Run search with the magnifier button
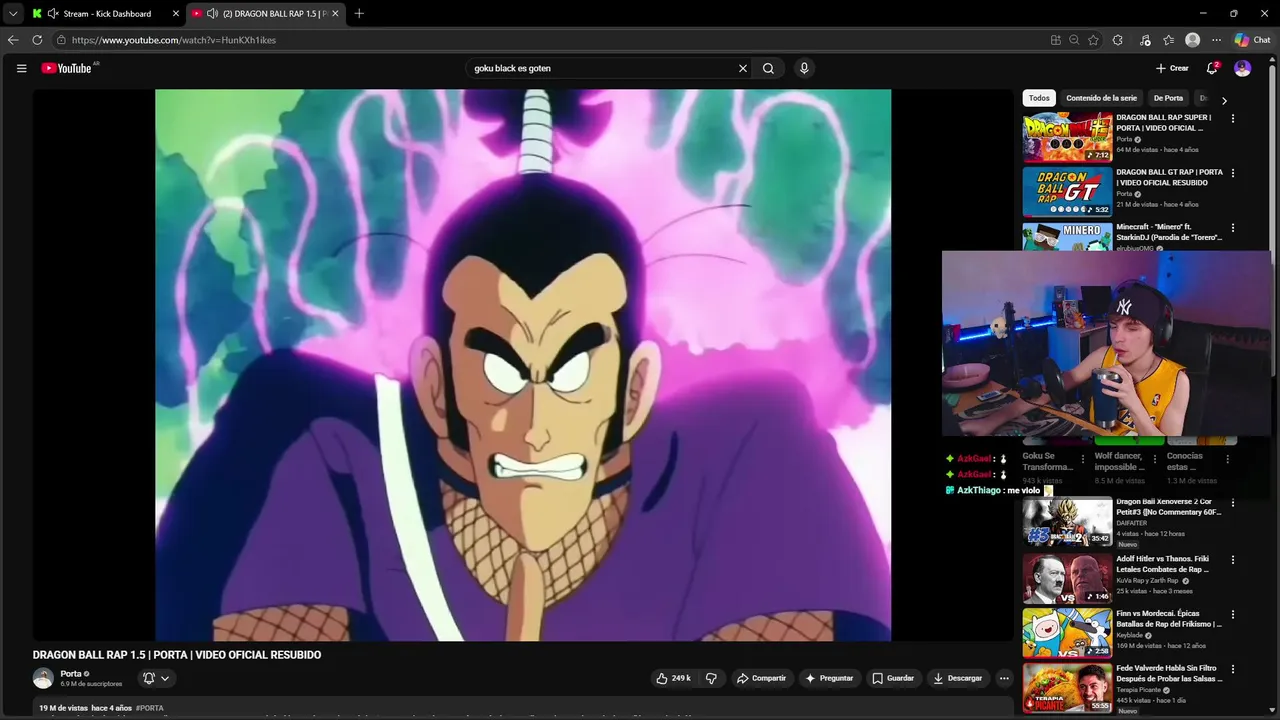 tap(768, 68)
